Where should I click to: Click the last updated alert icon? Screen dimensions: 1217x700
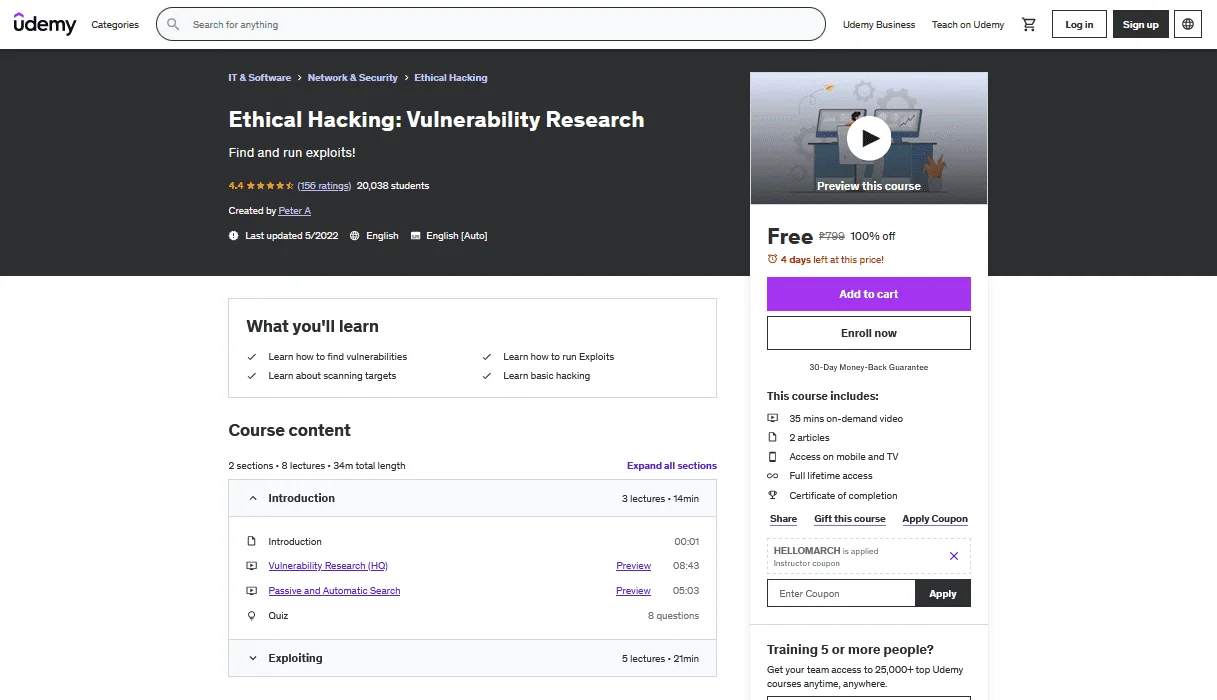click(x=234, y=236)
